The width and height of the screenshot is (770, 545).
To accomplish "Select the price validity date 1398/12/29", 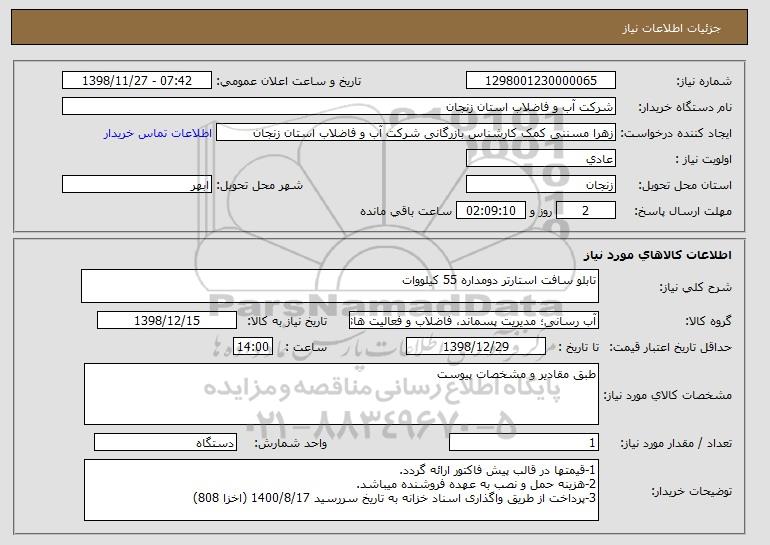I will coord(476,347).
